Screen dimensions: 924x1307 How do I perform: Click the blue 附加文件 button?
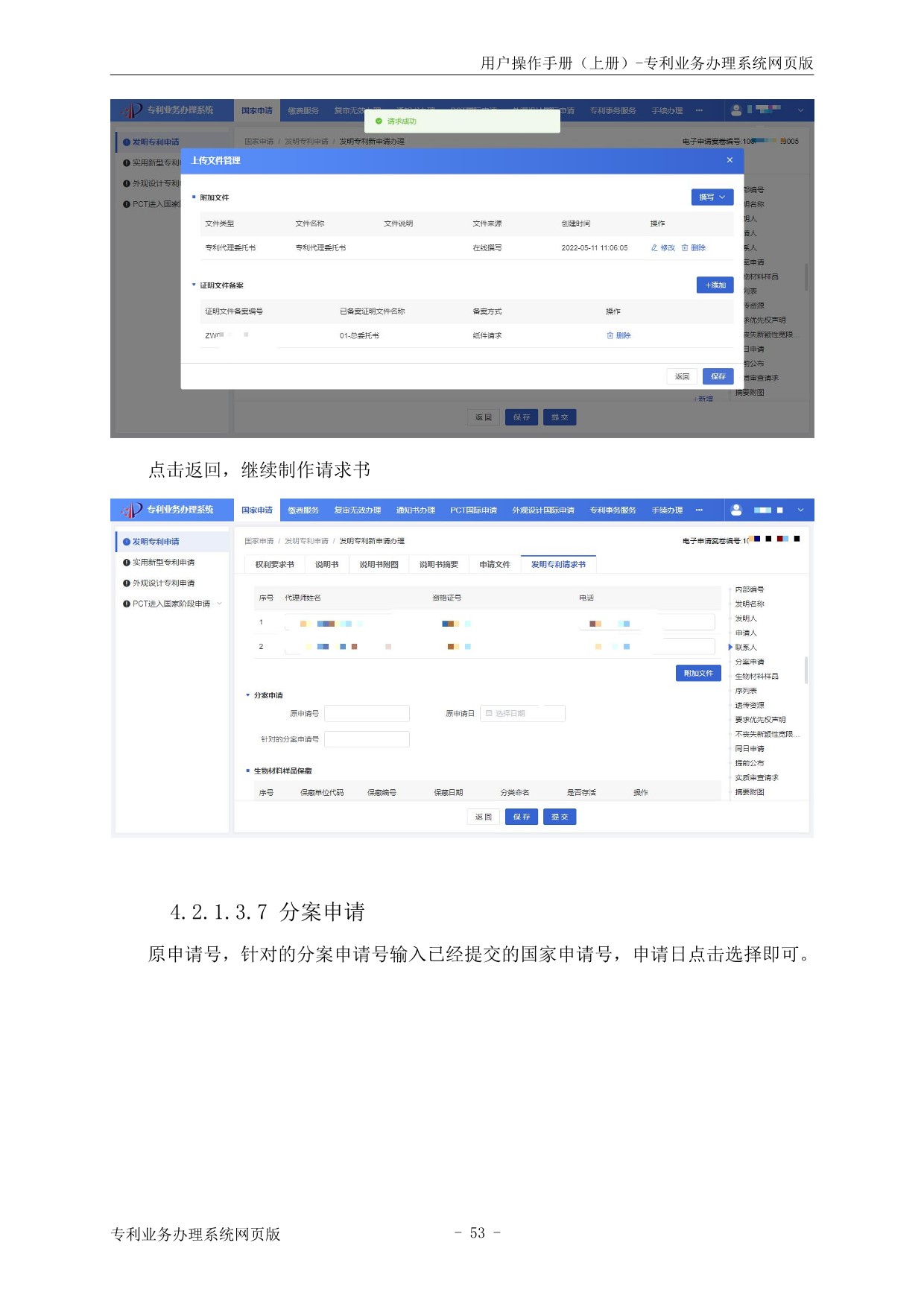(697, 674)
